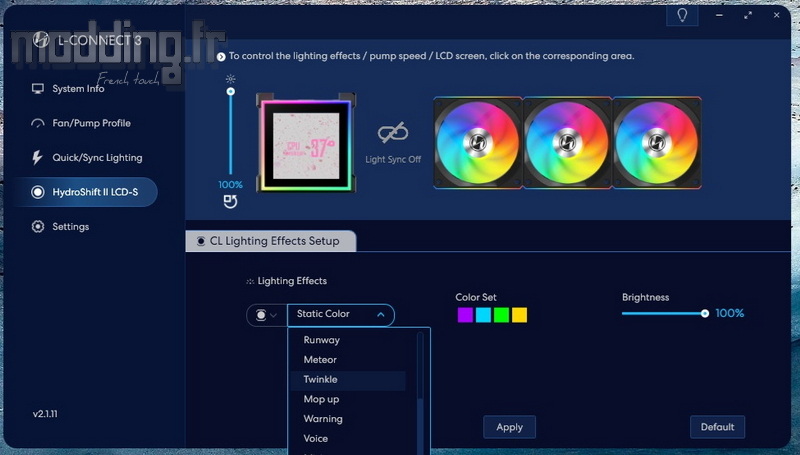Open Fan/Pump Profile section
Screen dimensions: 800x455
coord(91,123)
